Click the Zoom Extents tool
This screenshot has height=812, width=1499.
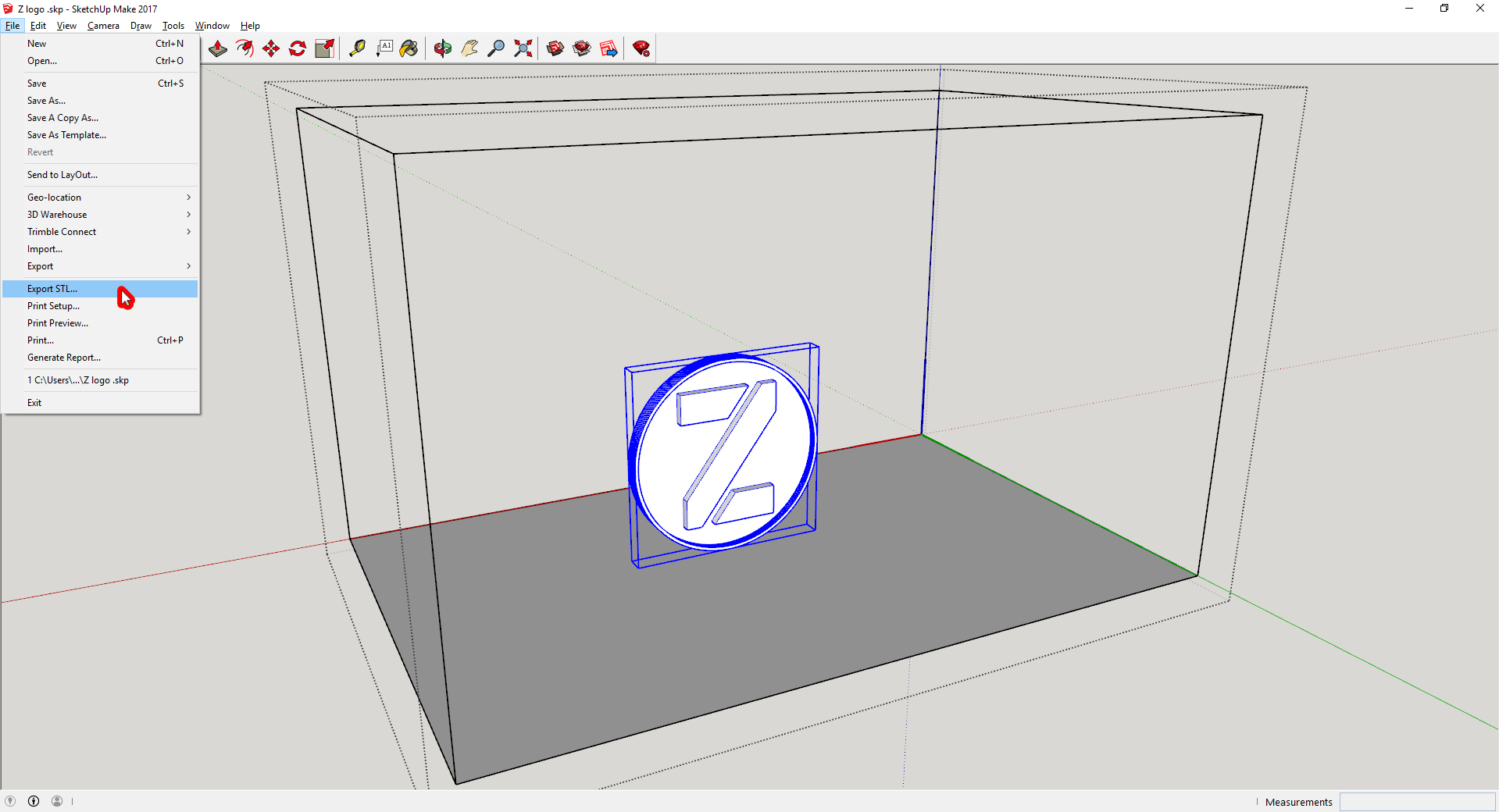tap(523, 49)
